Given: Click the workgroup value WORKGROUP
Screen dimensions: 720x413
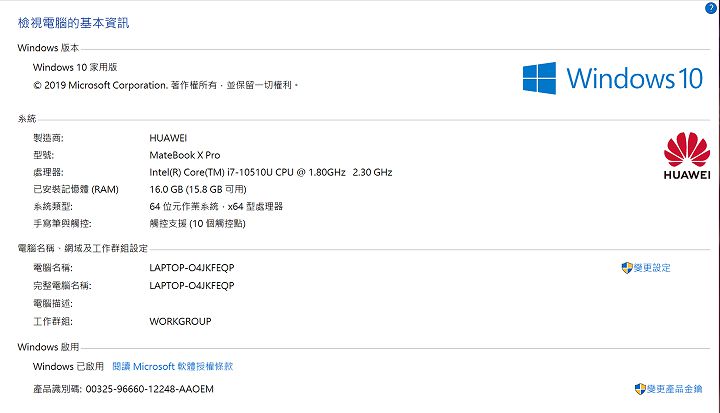Looking at the screenshot, I should pyautogui.click(x=180, y=322).
